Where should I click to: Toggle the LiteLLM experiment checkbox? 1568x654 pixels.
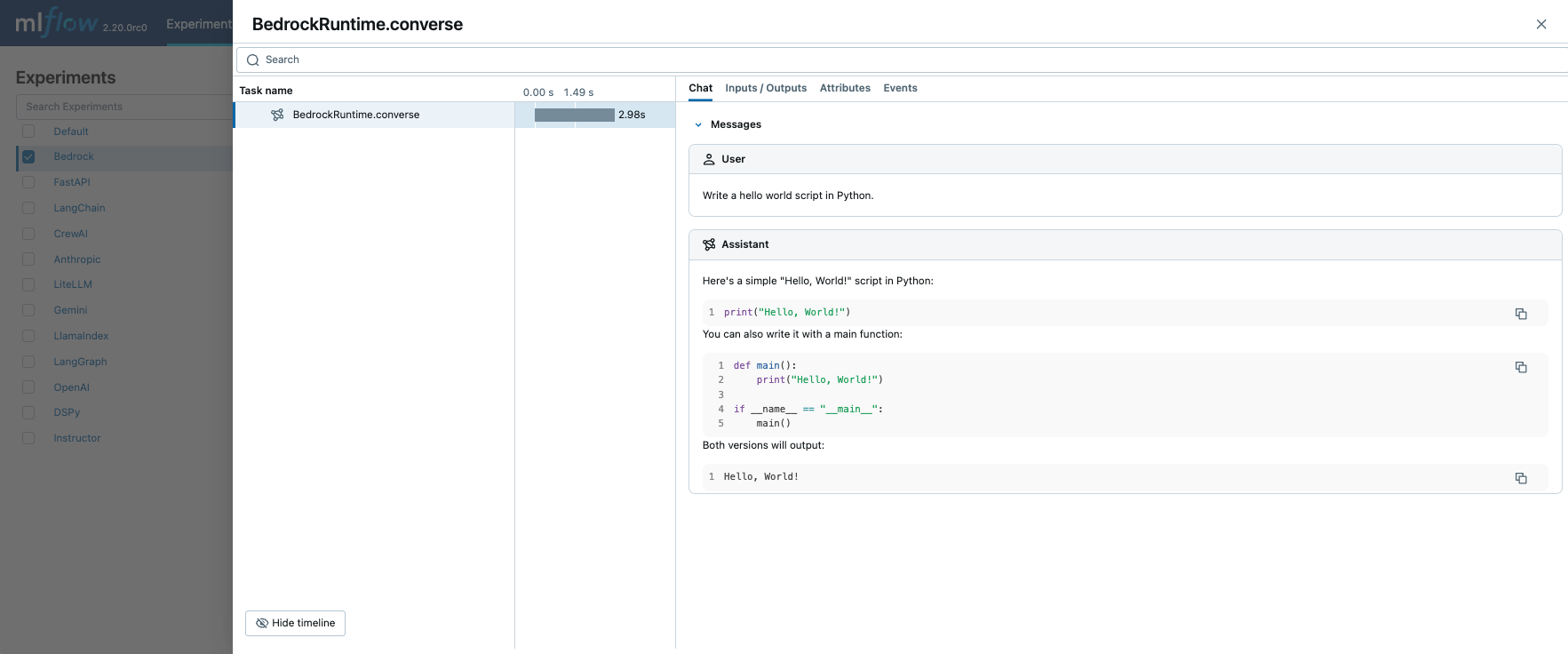28,284
